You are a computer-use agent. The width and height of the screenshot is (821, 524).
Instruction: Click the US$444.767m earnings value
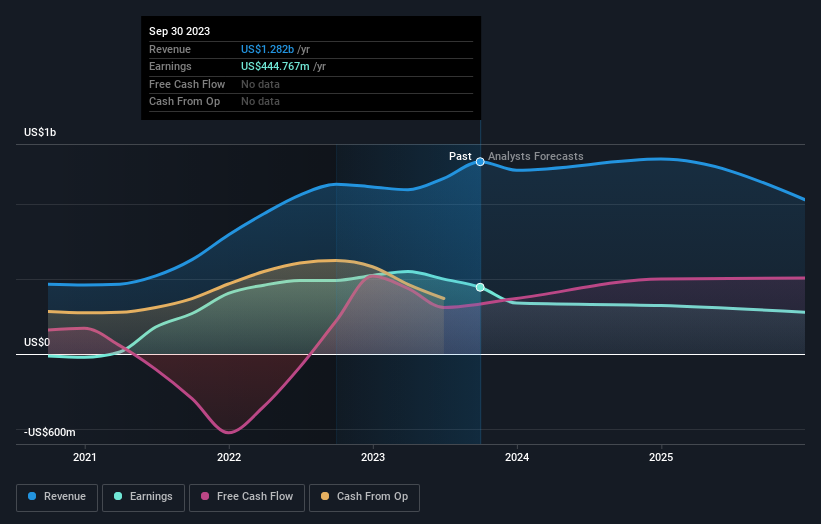pos(275,66)
